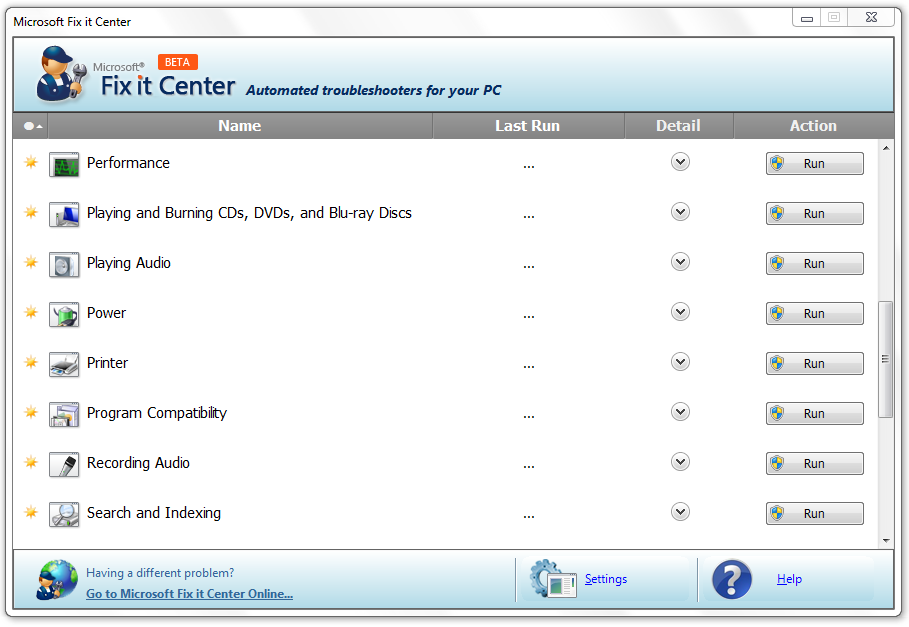The height and width of the screenshot is (627, 909).
Task: Click the star icon beside Search and Indexing
Action: (x=31, y=512)
